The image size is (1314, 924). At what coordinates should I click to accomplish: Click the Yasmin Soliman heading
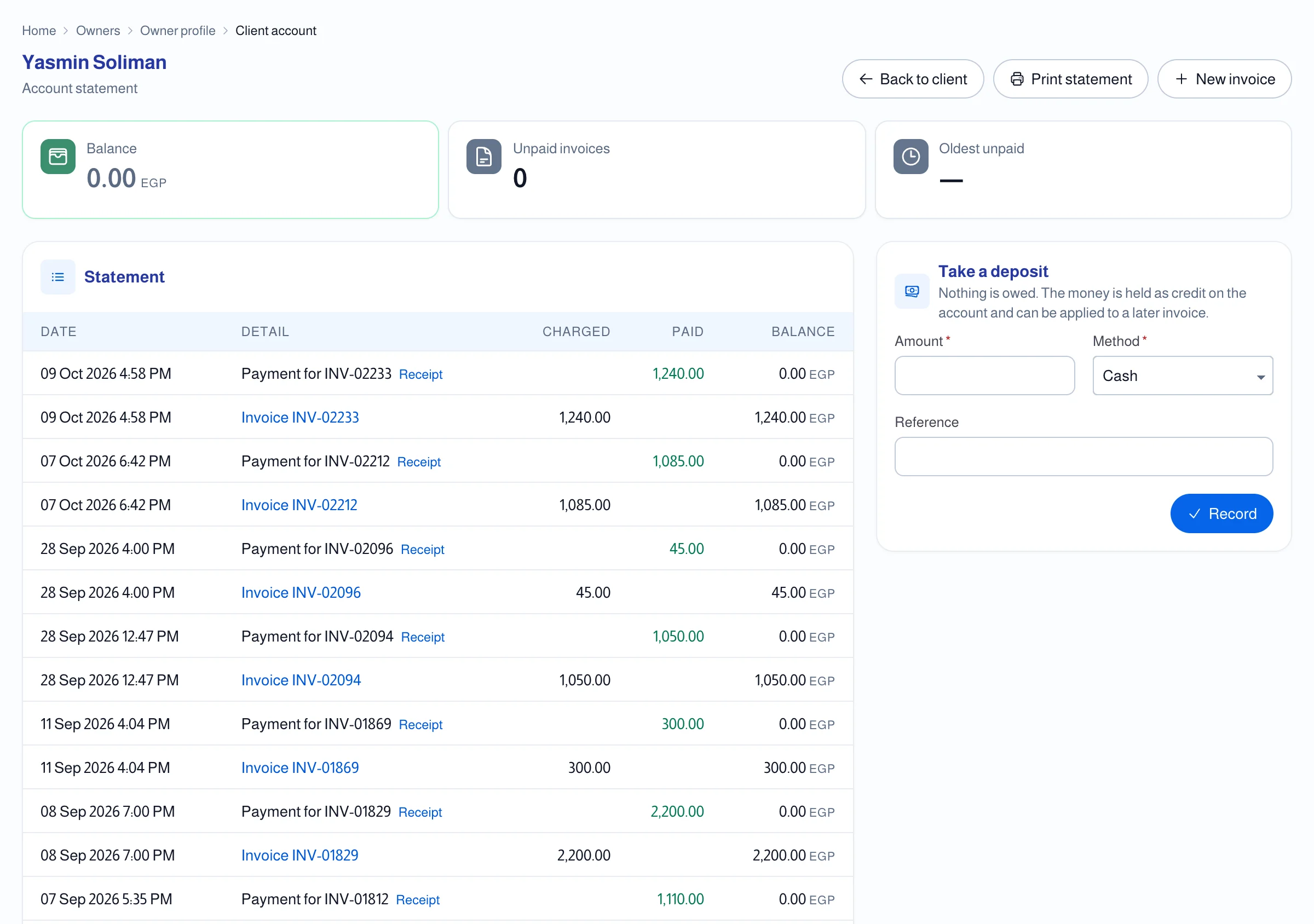point(94,62)
